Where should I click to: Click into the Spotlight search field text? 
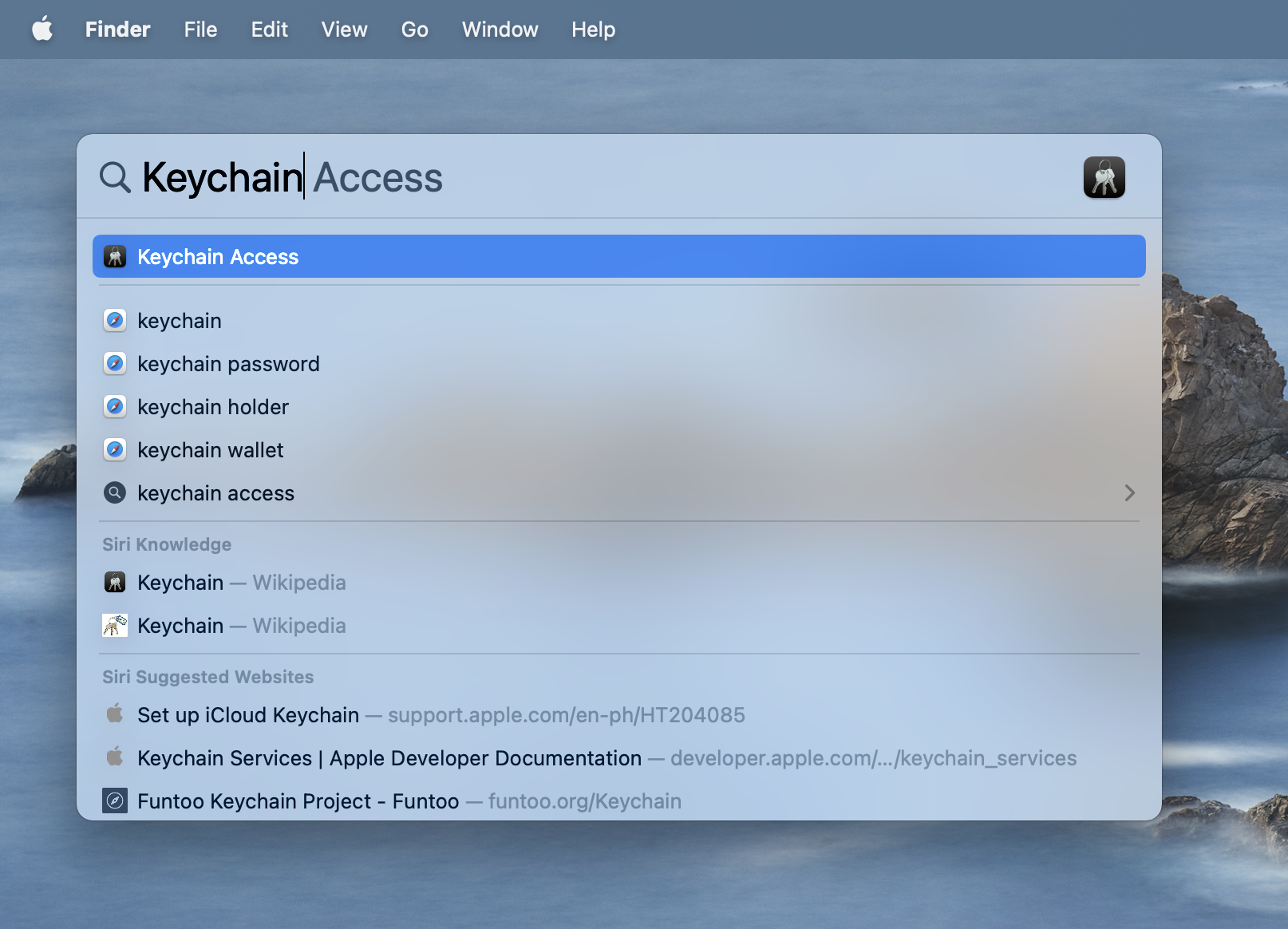pyautogui.click(x=292, y=177)
